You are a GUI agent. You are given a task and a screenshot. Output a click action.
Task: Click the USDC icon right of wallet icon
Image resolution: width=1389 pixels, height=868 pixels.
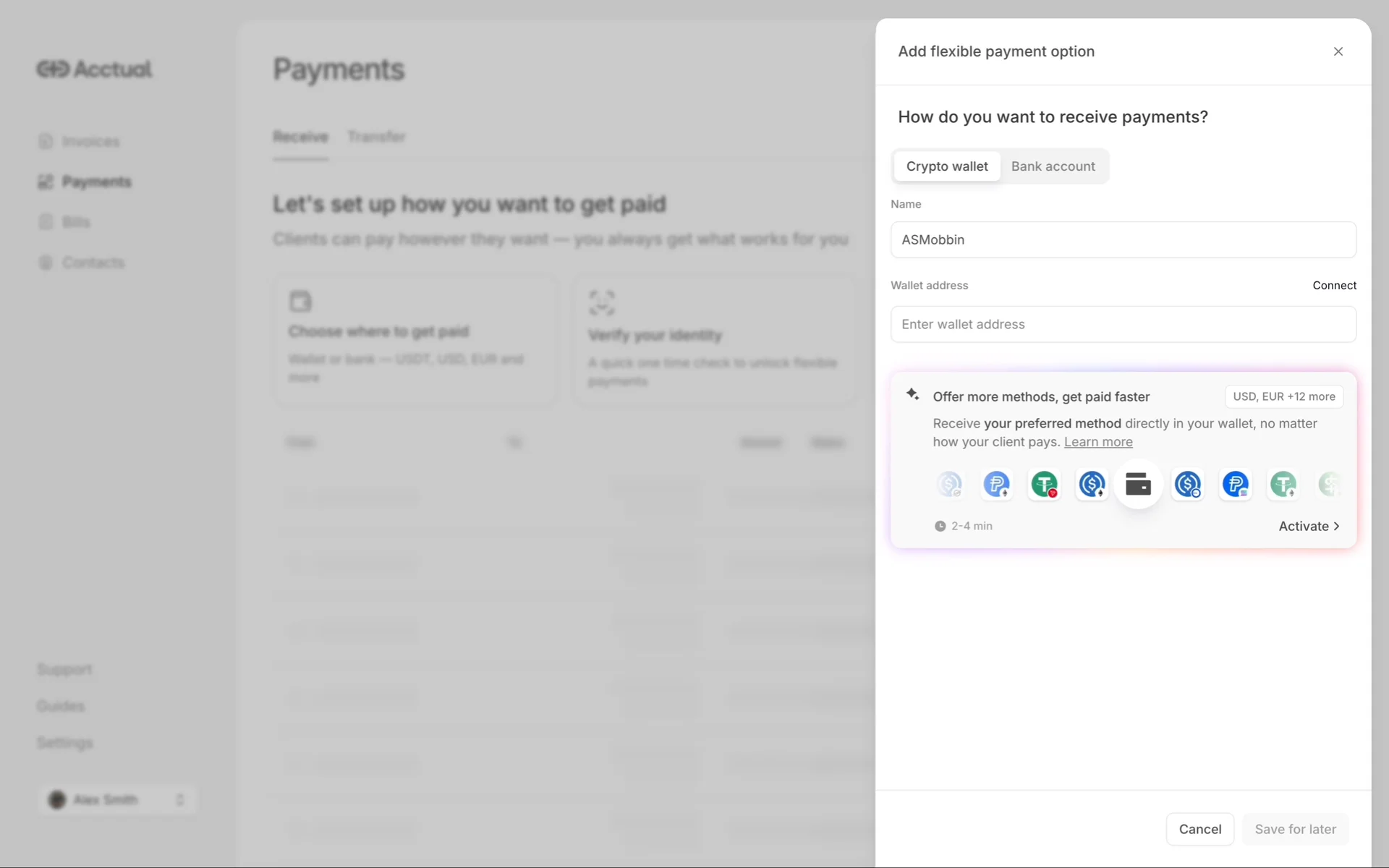(1187, 484)
